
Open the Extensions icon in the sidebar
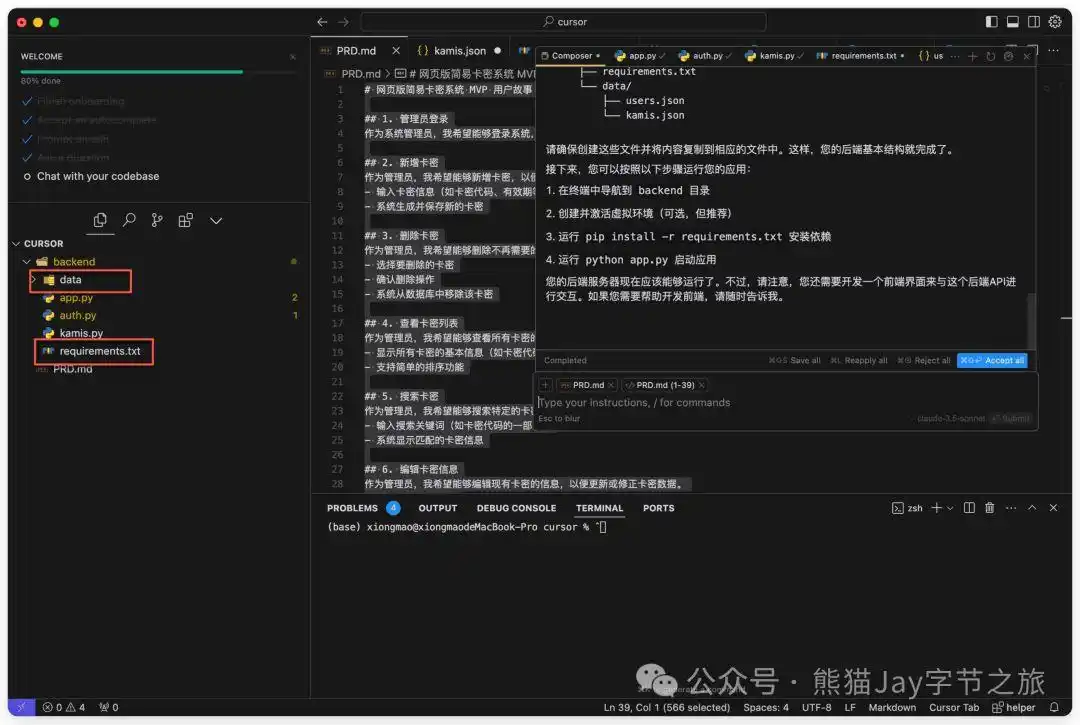coord(185,220)
